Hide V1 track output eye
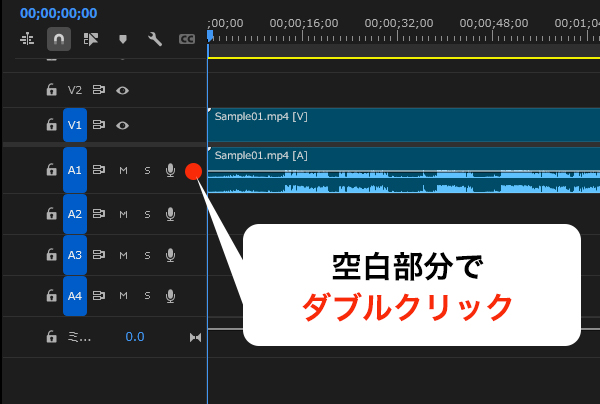The height and width of the screenshot is (404, 600). [122, 125]
